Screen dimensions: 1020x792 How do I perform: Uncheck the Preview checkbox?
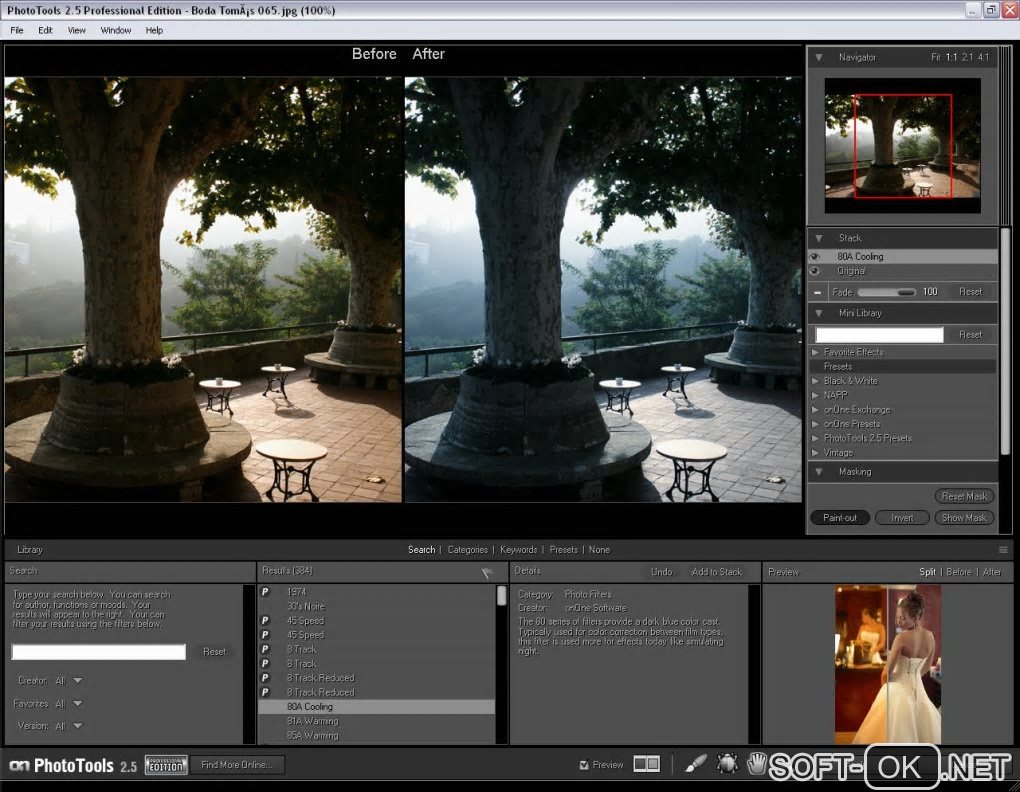click(584, 765)
